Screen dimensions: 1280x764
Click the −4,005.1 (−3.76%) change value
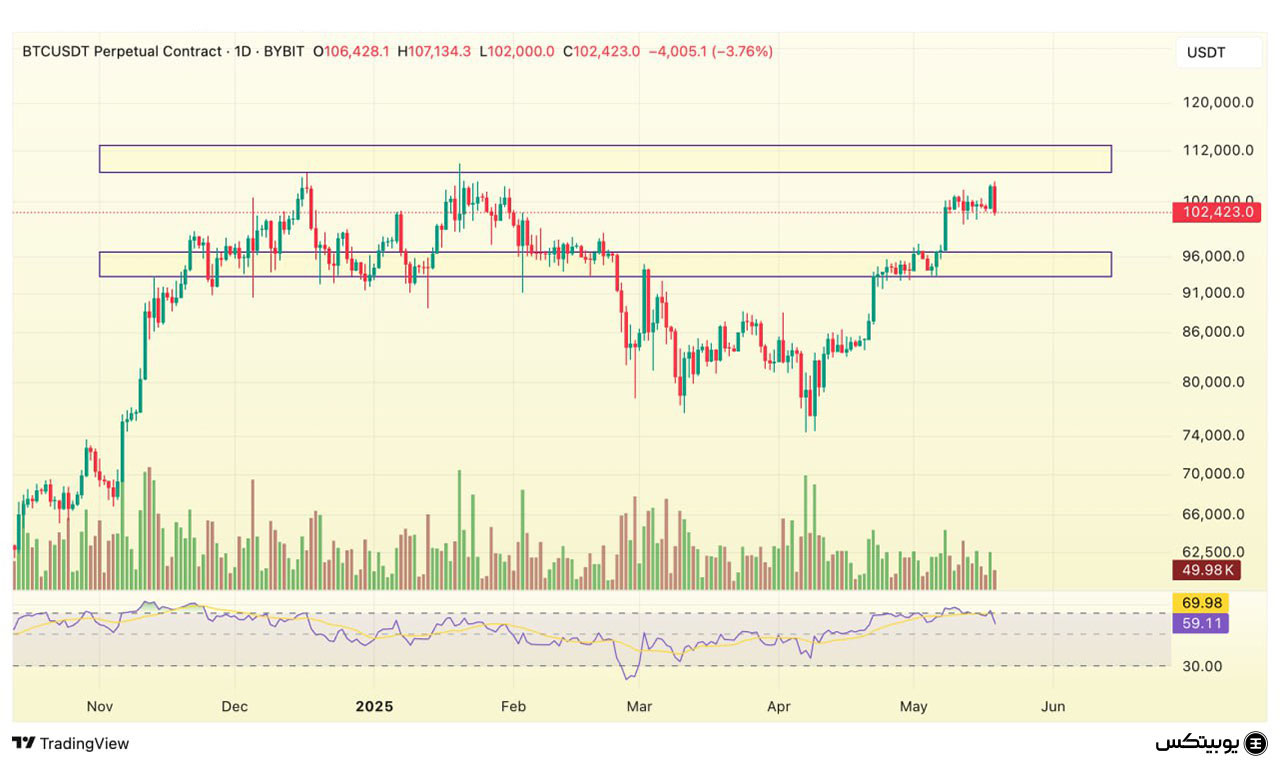point(710,51)
